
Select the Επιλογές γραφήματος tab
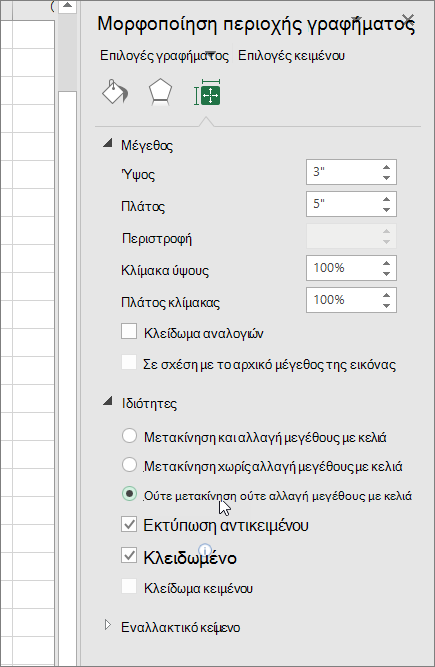164,56
